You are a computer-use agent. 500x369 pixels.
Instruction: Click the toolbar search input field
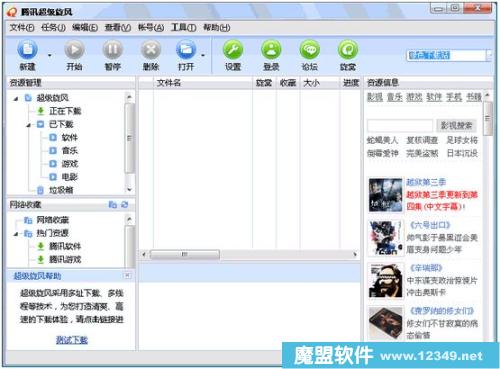[x=446, y=55]
